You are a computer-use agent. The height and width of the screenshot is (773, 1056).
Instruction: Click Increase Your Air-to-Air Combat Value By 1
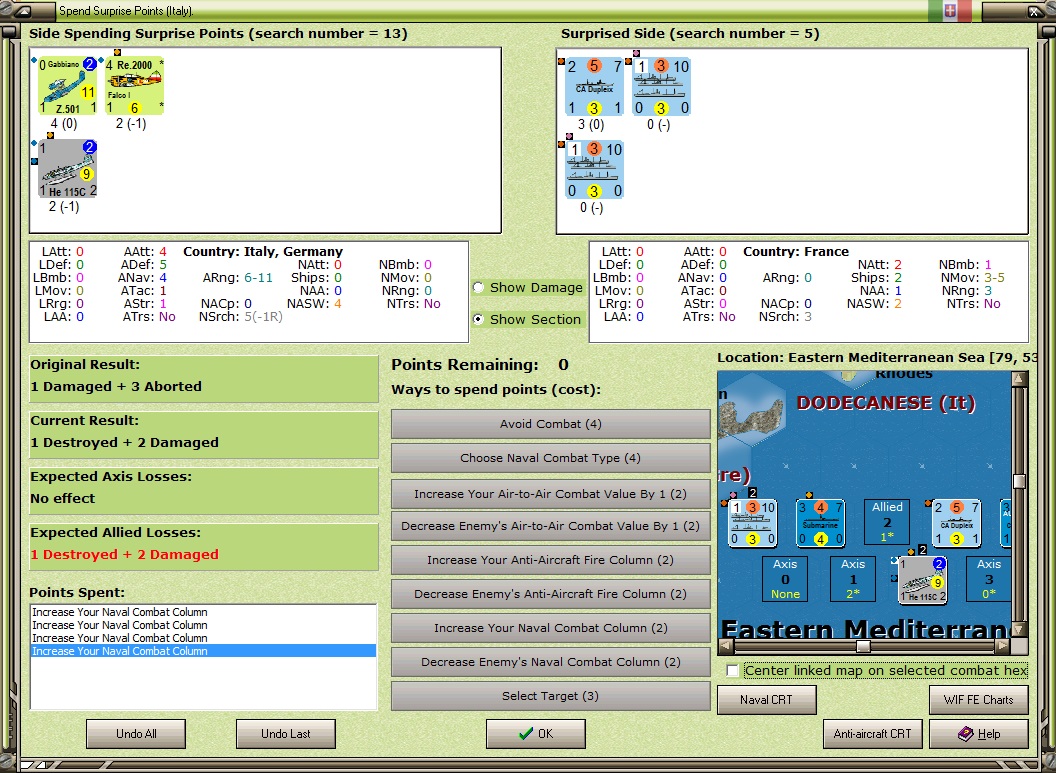tap(550, 494)
